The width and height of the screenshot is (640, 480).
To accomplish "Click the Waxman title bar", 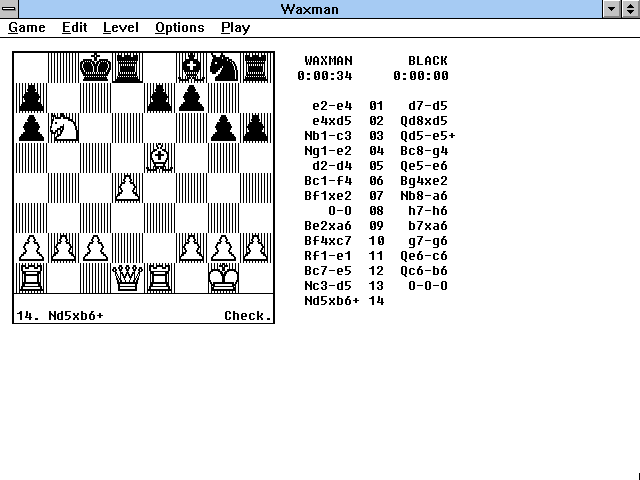I will pos(310,9).
